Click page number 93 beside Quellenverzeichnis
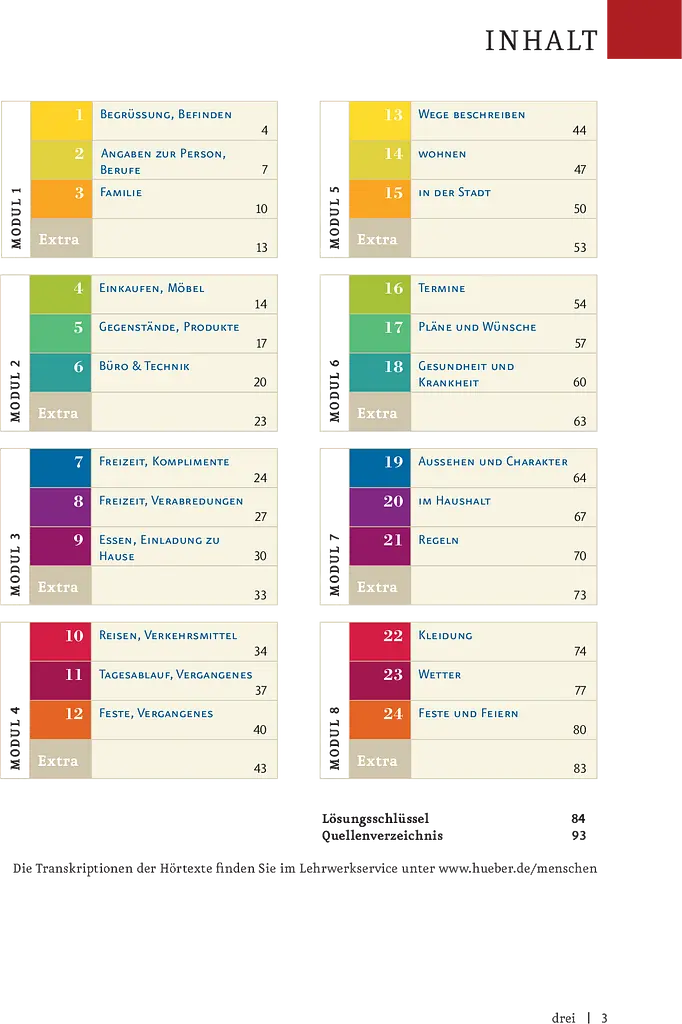682x1024 pixels. click(579, 836)
